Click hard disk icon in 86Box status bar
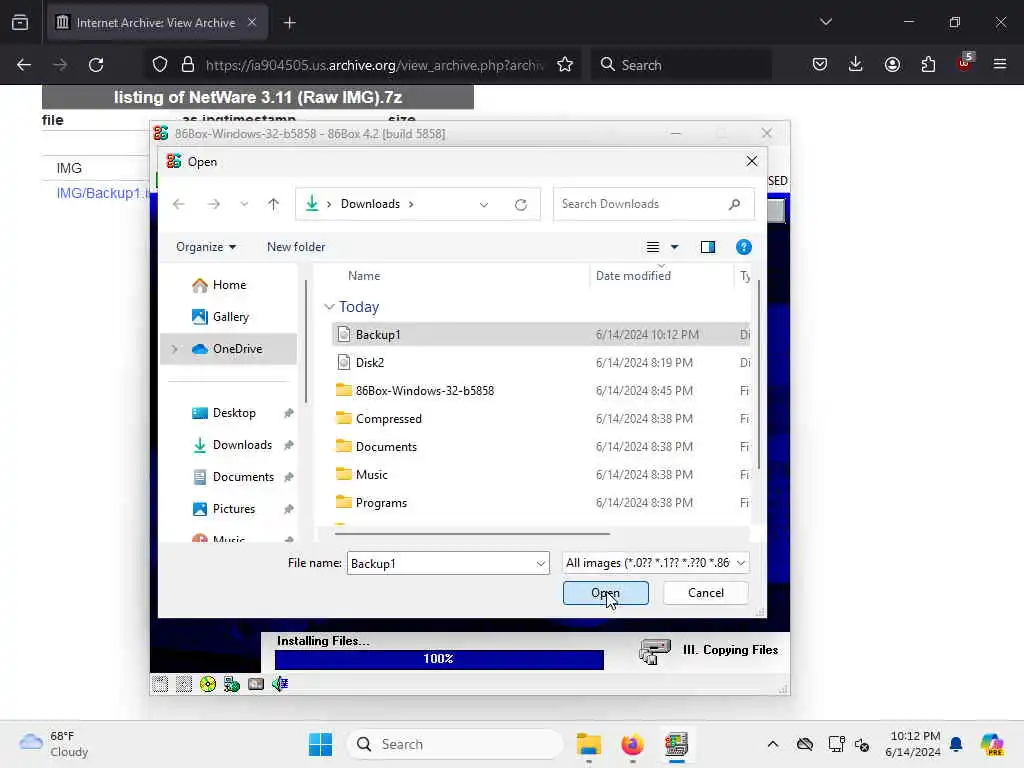1024x768 pixels. coord(256,684)
